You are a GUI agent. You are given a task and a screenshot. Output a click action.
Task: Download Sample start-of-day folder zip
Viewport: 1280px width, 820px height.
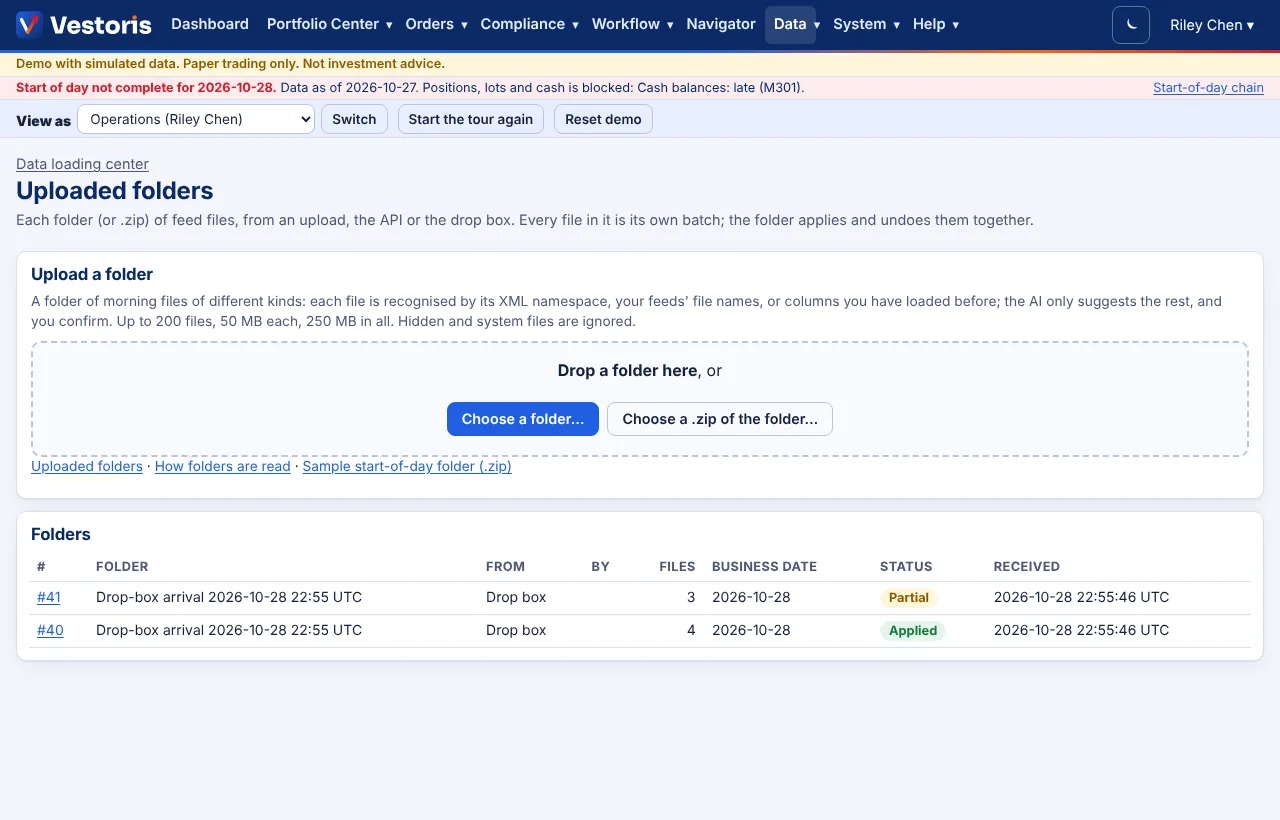[x=407, y=466]
